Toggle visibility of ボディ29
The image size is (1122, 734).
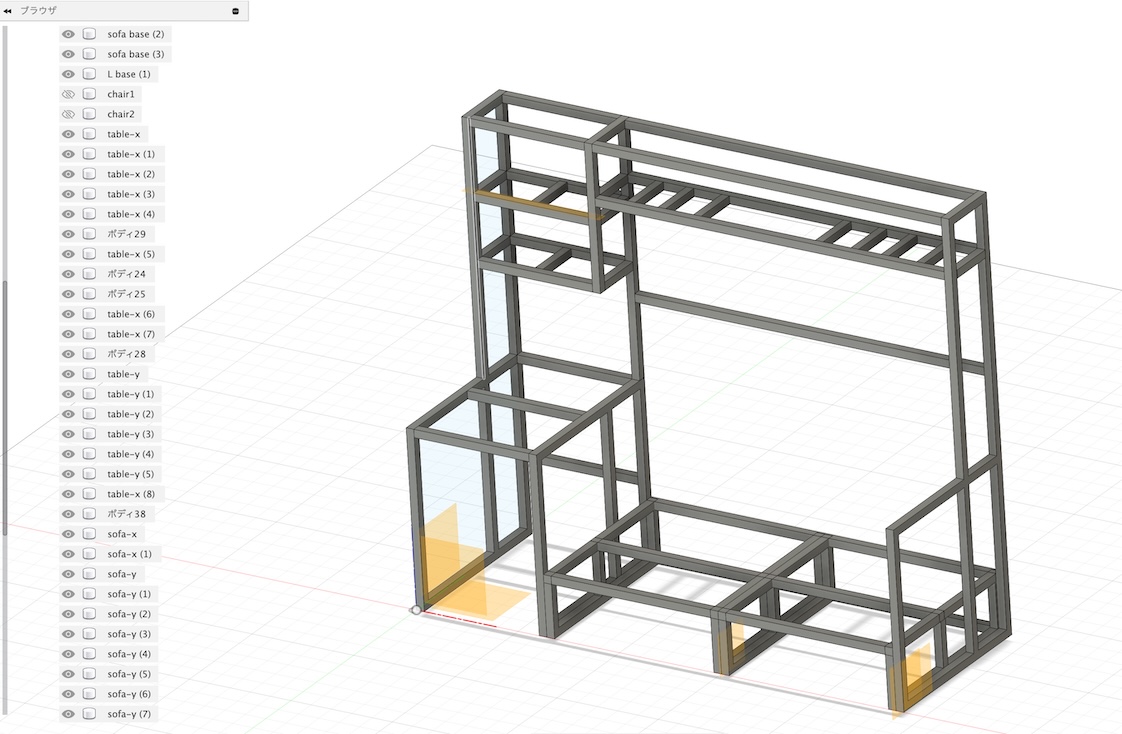tap(68, 234)
